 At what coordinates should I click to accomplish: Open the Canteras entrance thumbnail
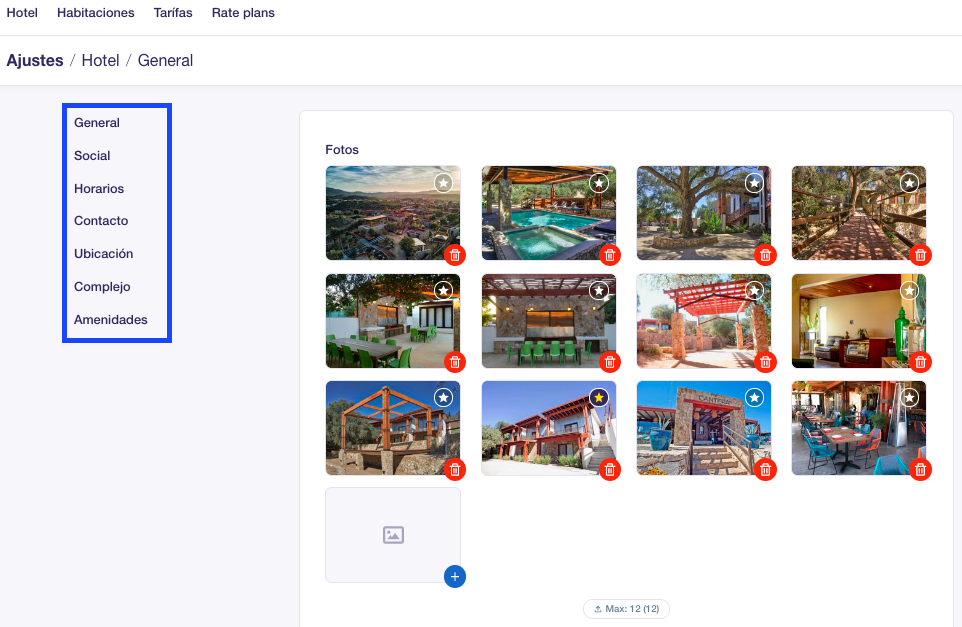704,428
